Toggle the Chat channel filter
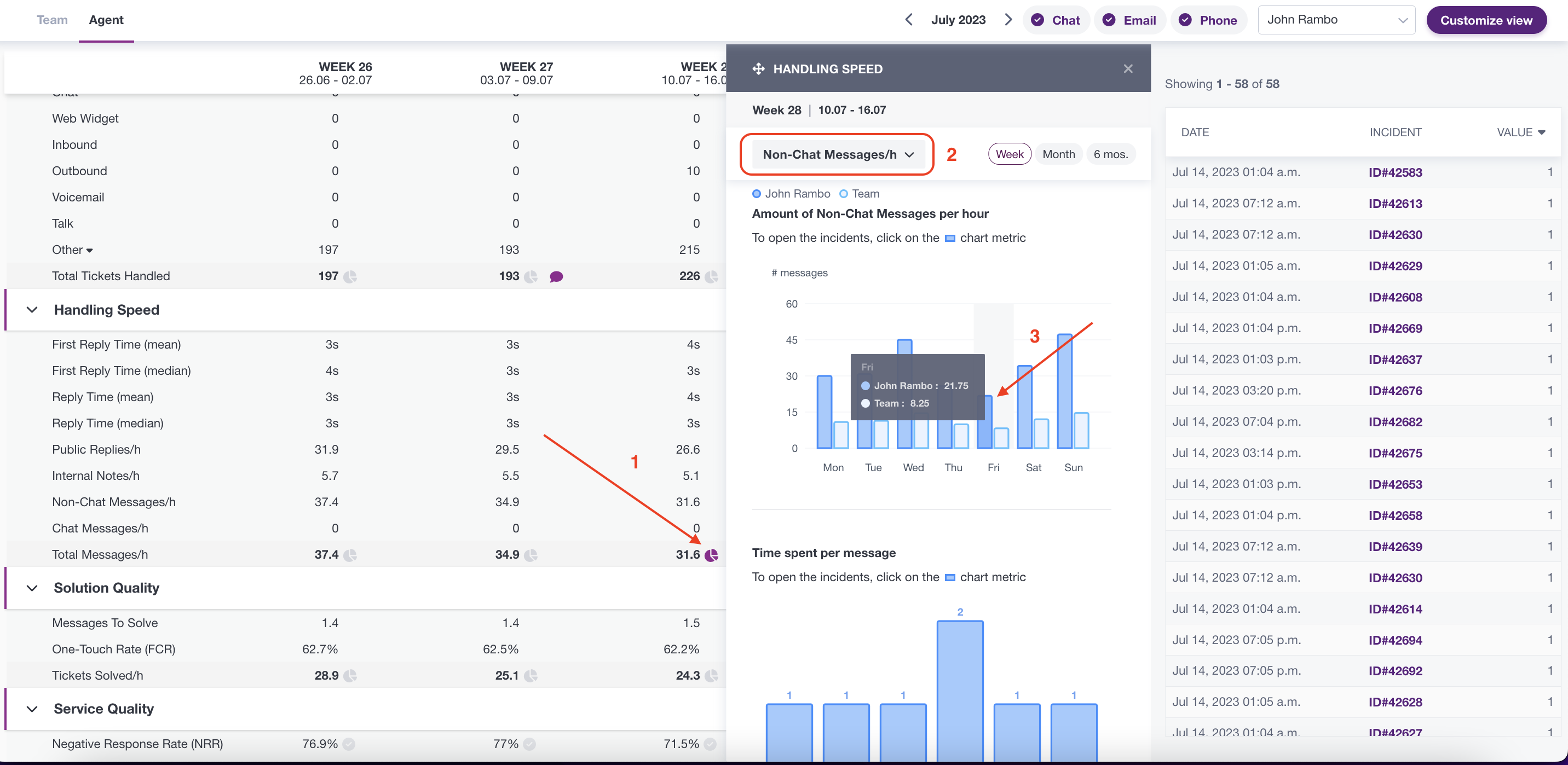 point(1056,20)
